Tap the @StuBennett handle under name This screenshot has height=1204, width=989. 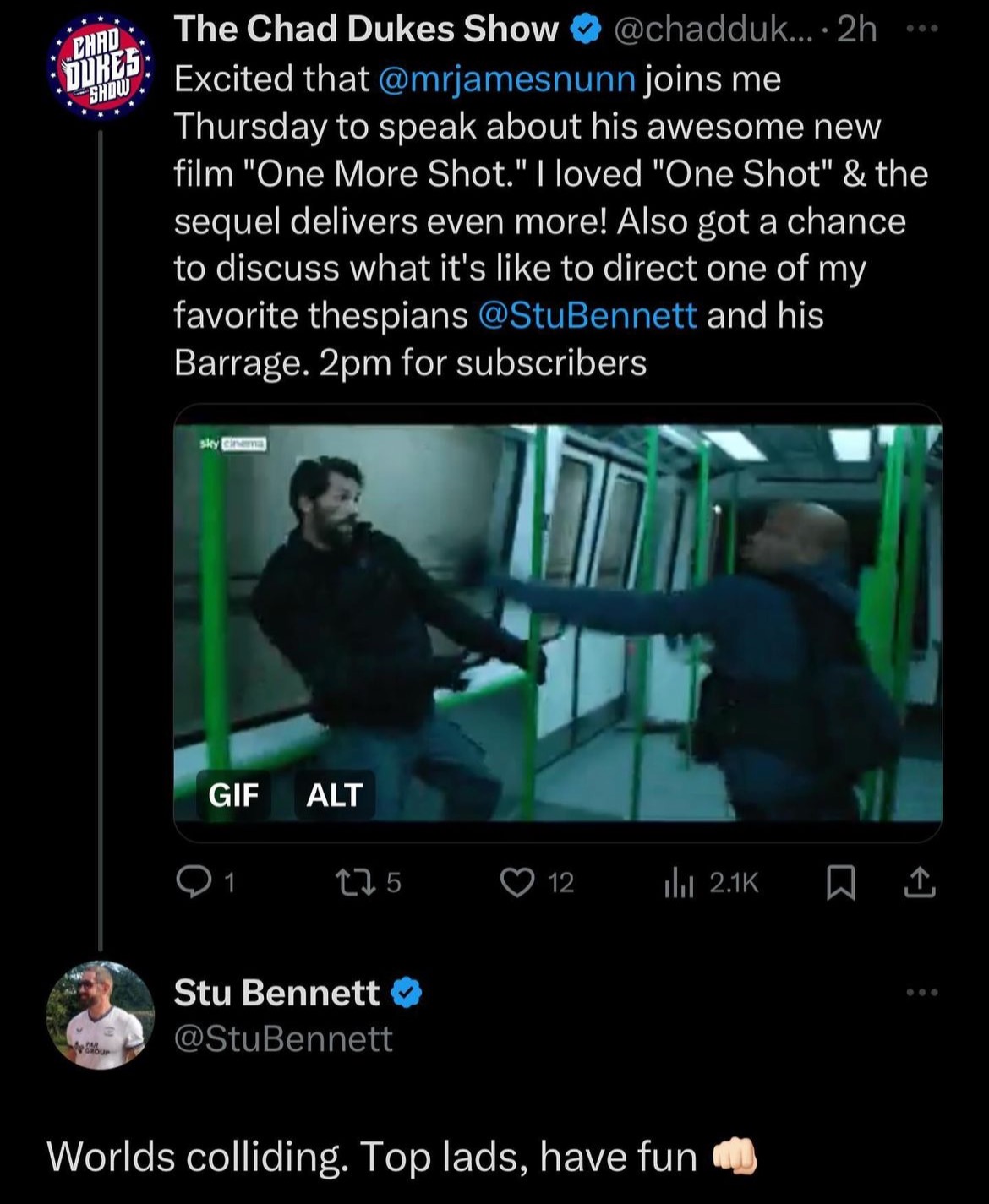(283, 1038)
